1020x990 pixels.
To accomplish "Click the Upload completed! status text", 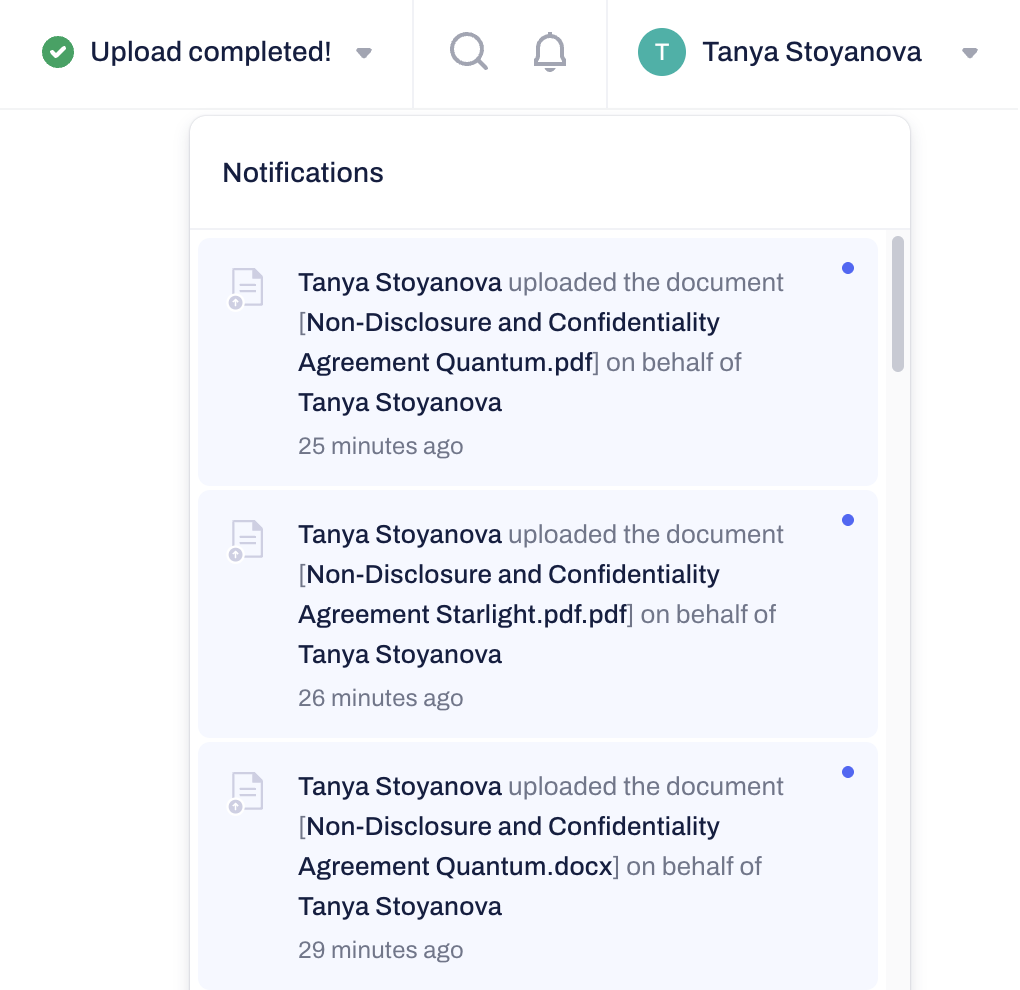I will tap(210, 52).
